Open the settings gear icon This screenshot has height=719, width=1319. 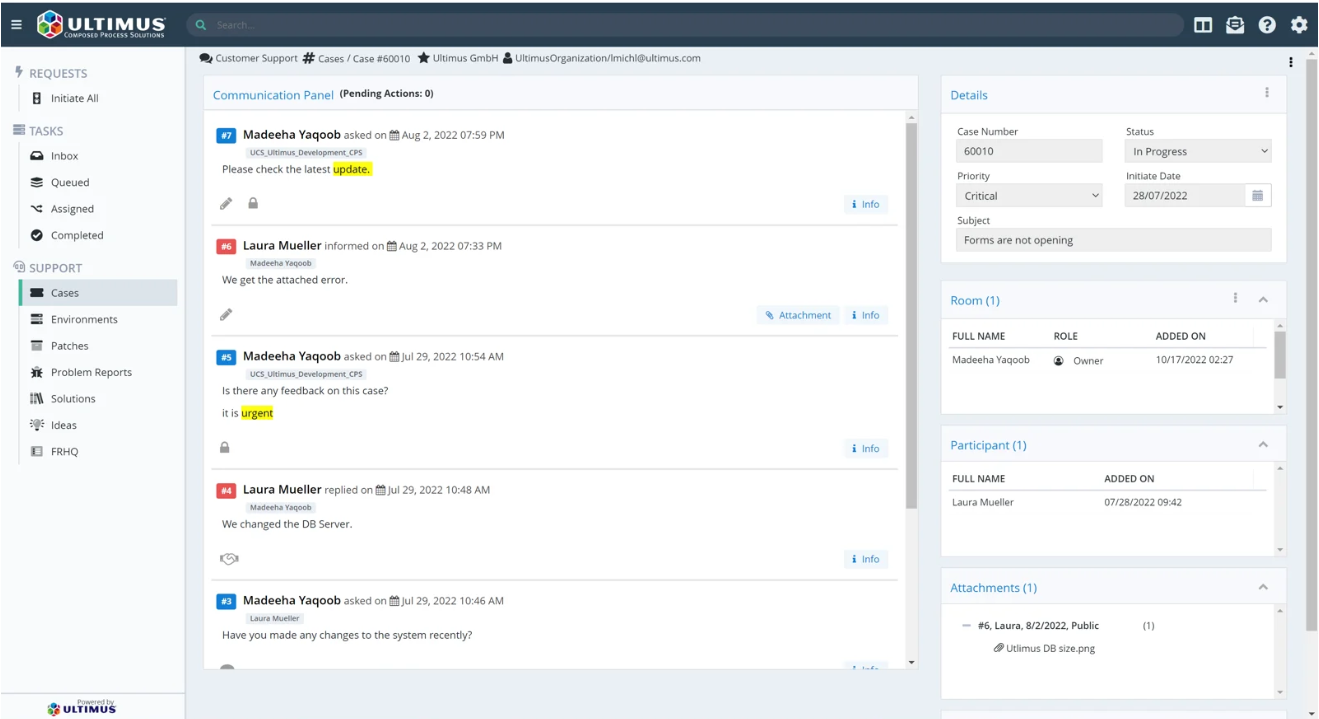click(1299, 25)
